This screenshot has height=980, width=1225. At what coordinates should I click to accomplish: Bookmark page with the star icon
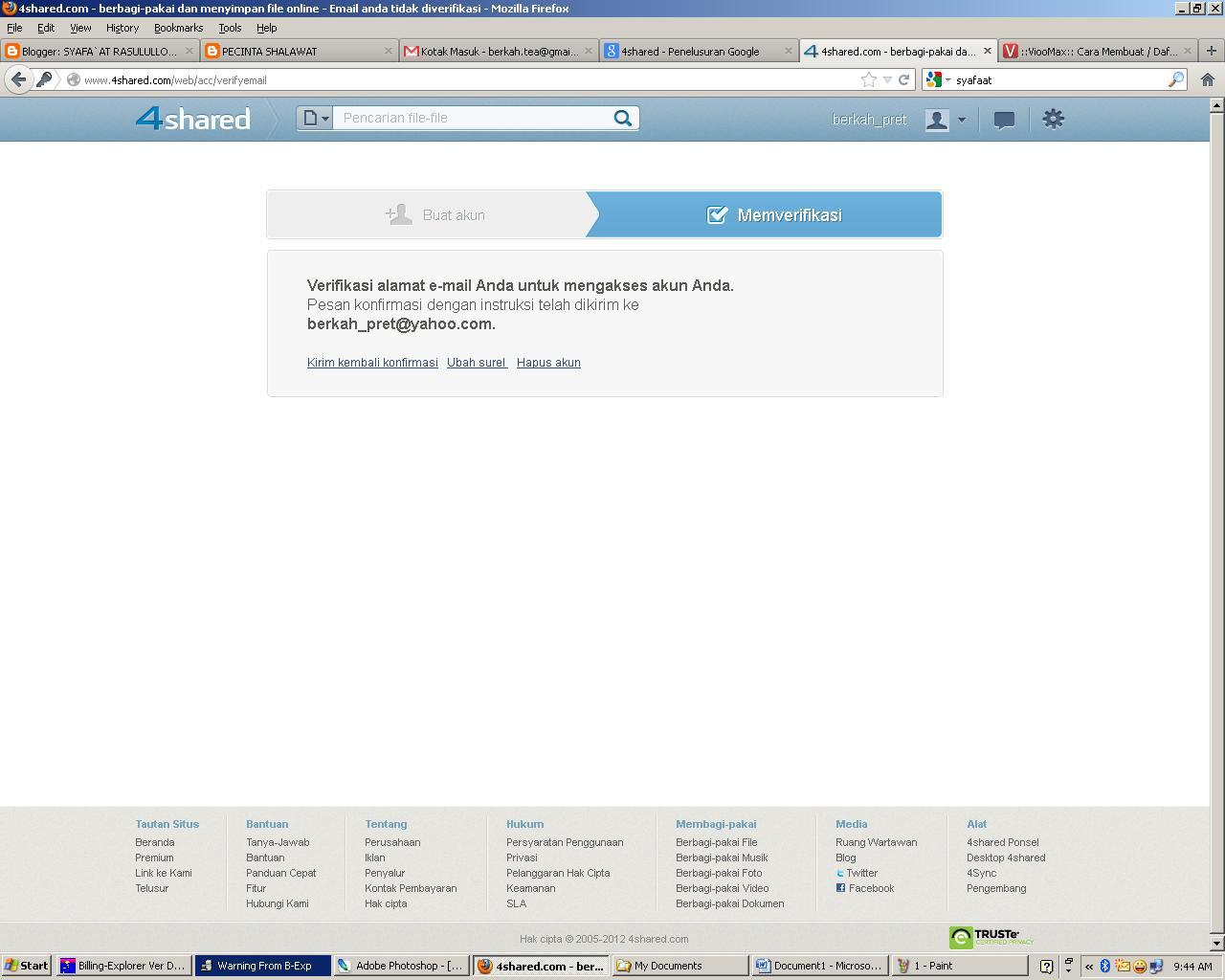coord(869,79)
